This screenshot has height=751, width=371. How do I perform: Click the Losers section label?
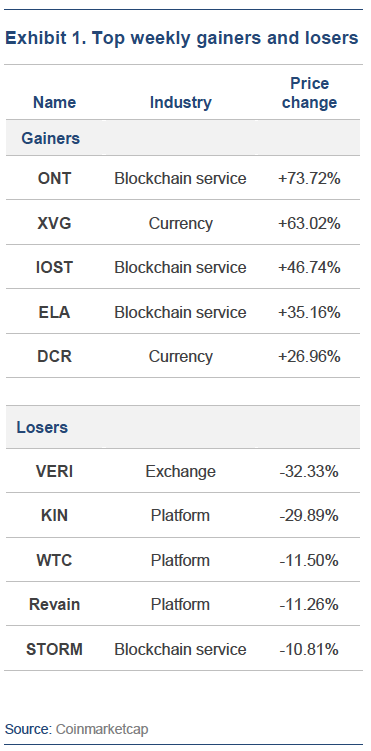tap(42, 427)
